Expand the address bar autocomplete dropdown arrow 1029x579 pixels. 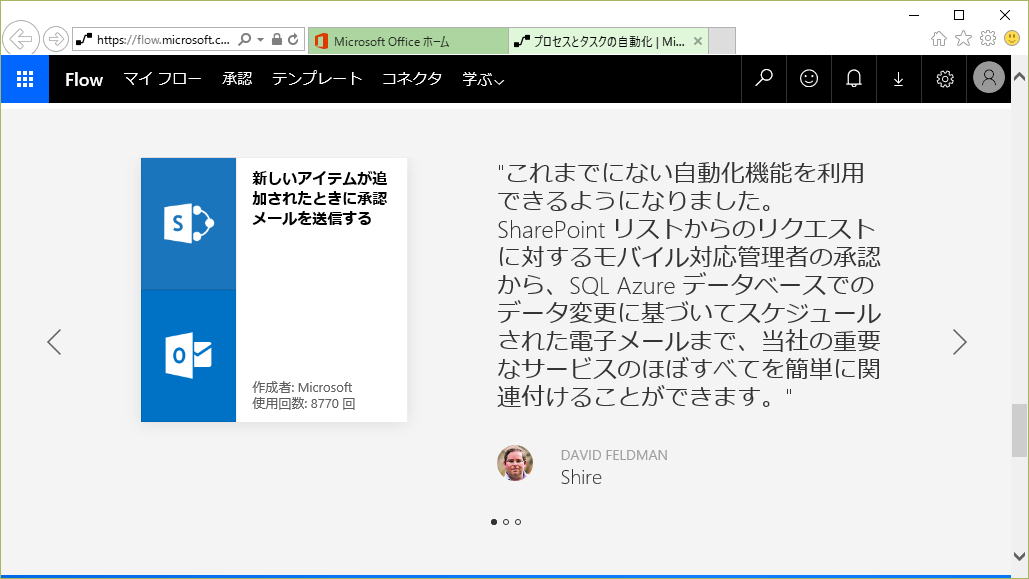(261, 40)
